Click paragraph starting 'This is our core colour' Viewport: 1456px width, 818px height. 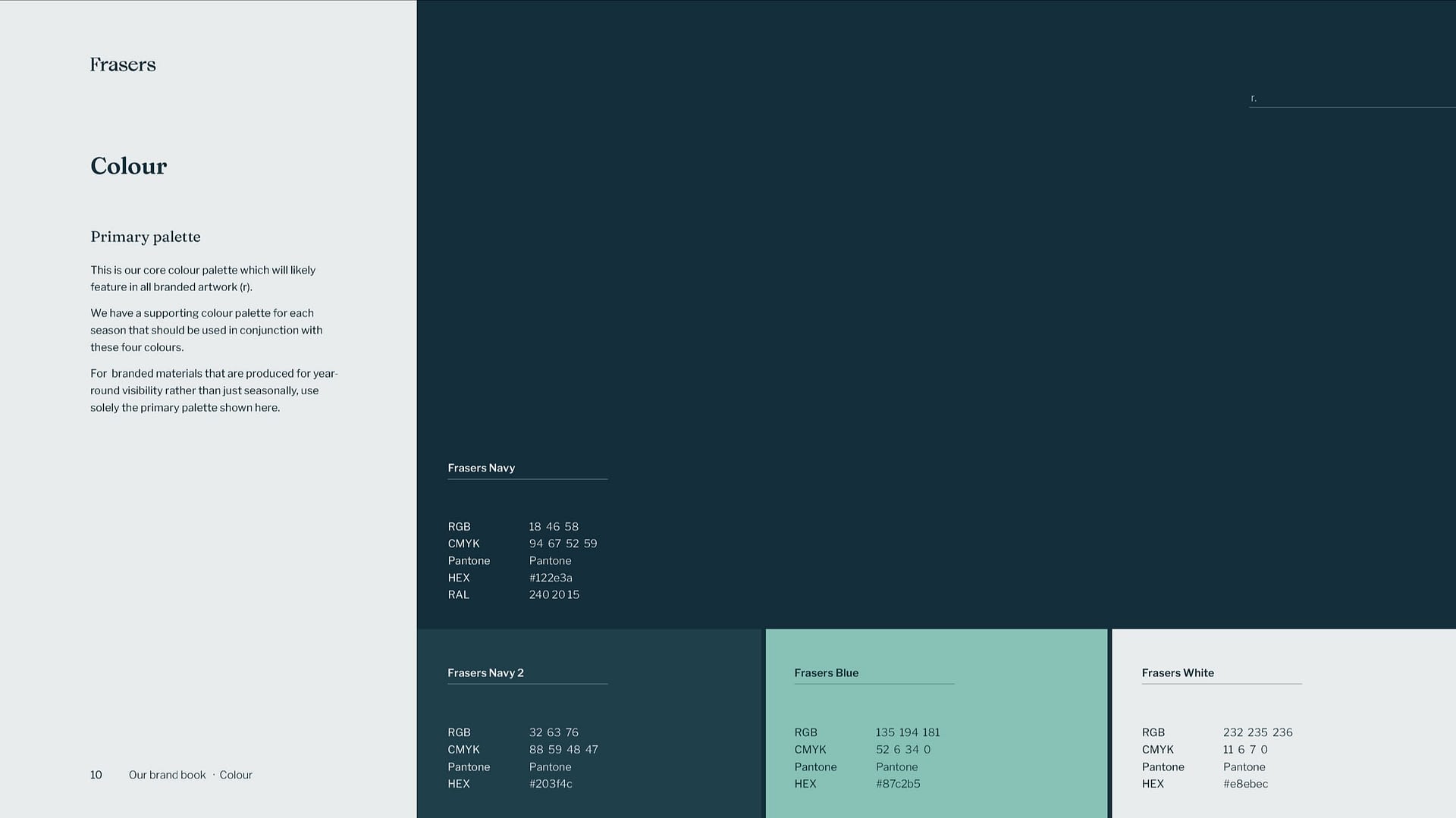click(x=203, y=278)
